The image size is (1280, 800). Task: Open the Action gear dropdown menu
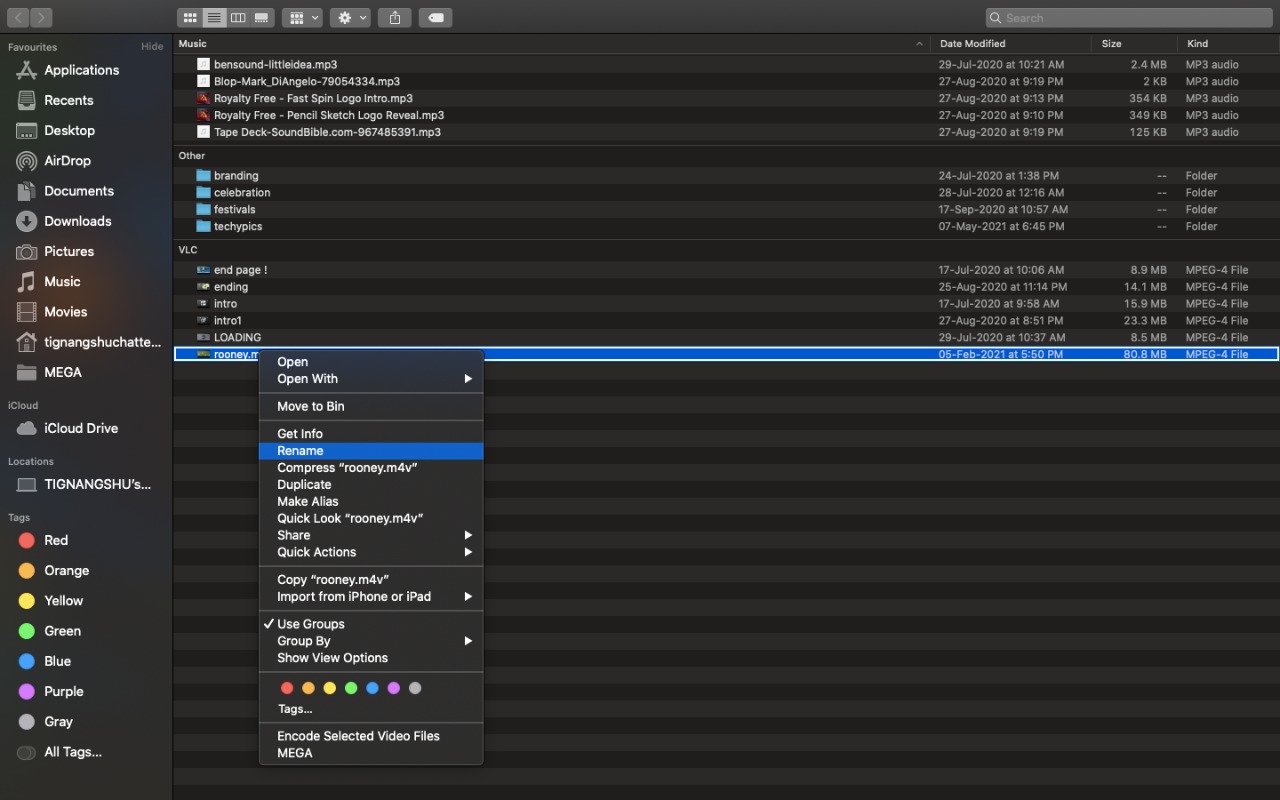coord(352,18)
